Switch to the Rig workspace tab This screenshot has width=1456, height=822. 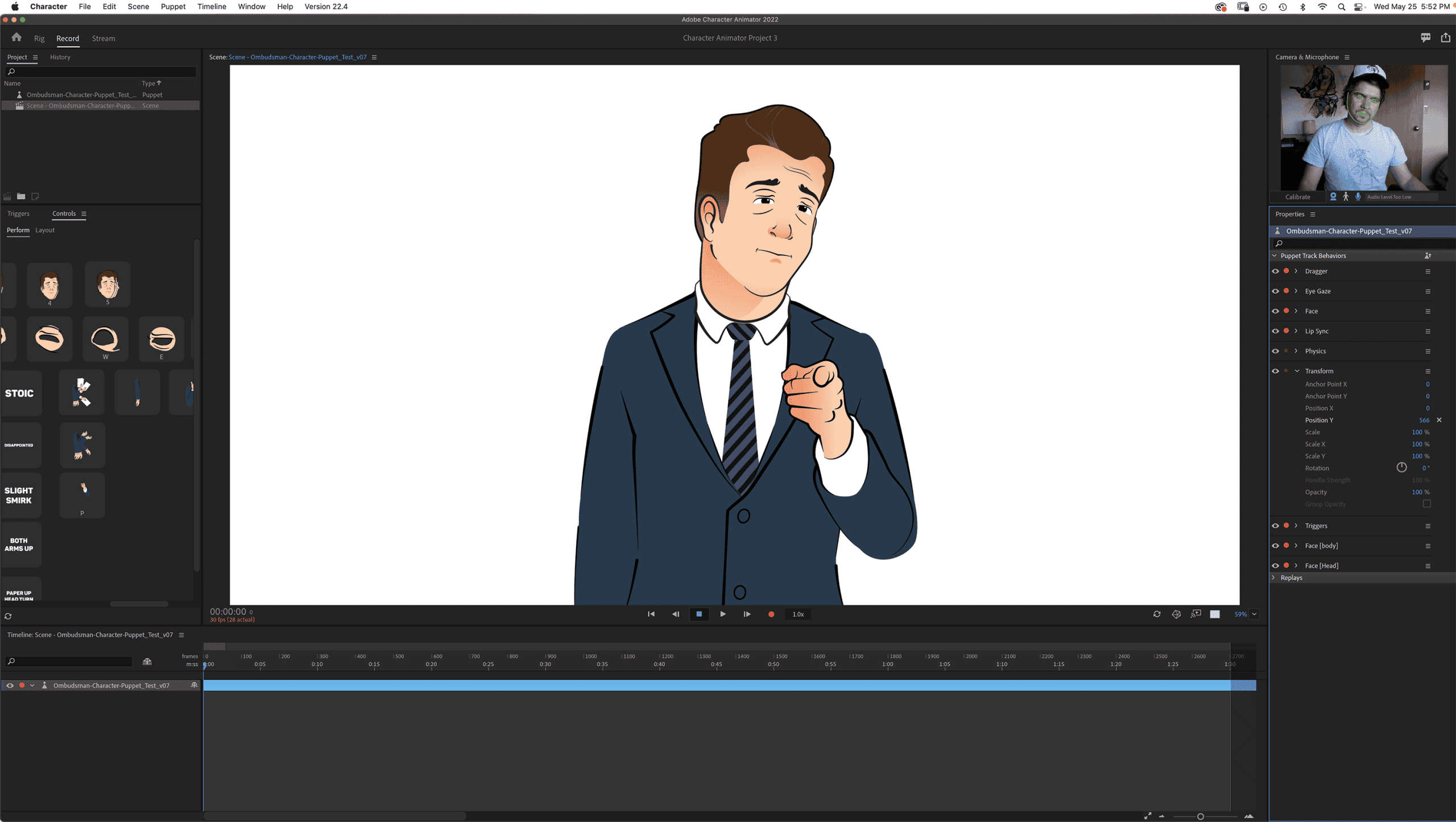[x=39, y=39]
